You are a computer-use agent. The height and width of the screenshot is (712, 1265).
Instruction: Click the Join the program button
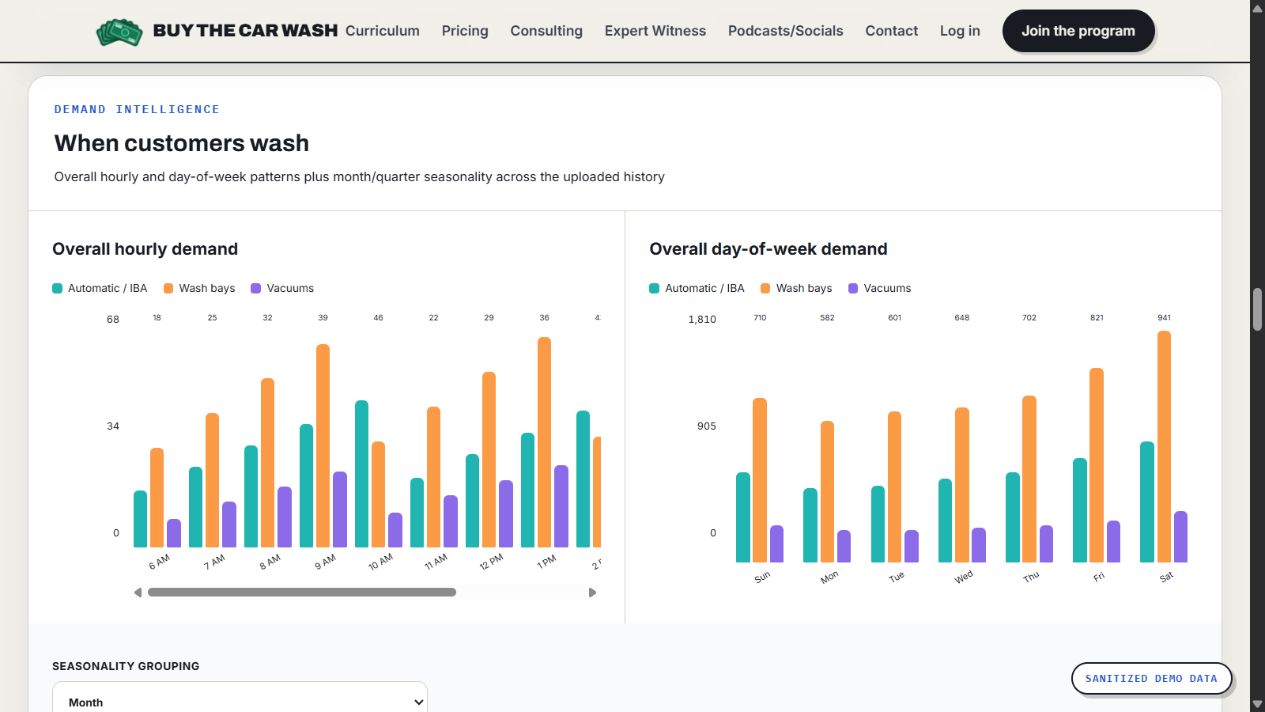1078,31
